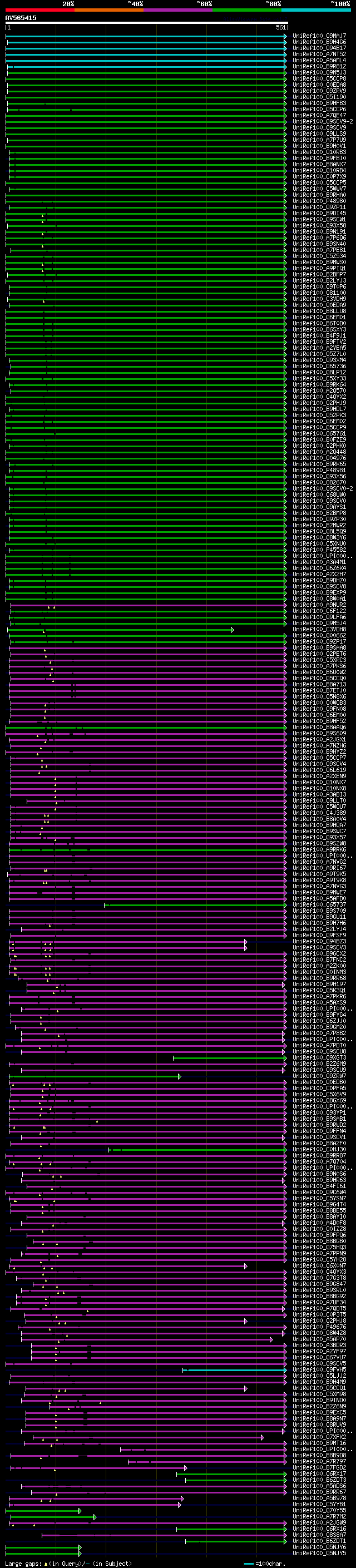Select the UniRef100_Q5CCP6 label

click(x=319, y=109)
